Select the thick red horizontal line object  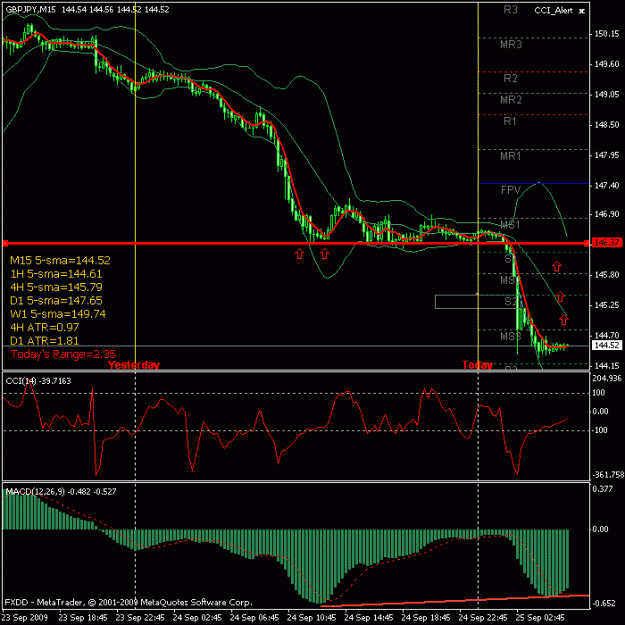point(295,243)
